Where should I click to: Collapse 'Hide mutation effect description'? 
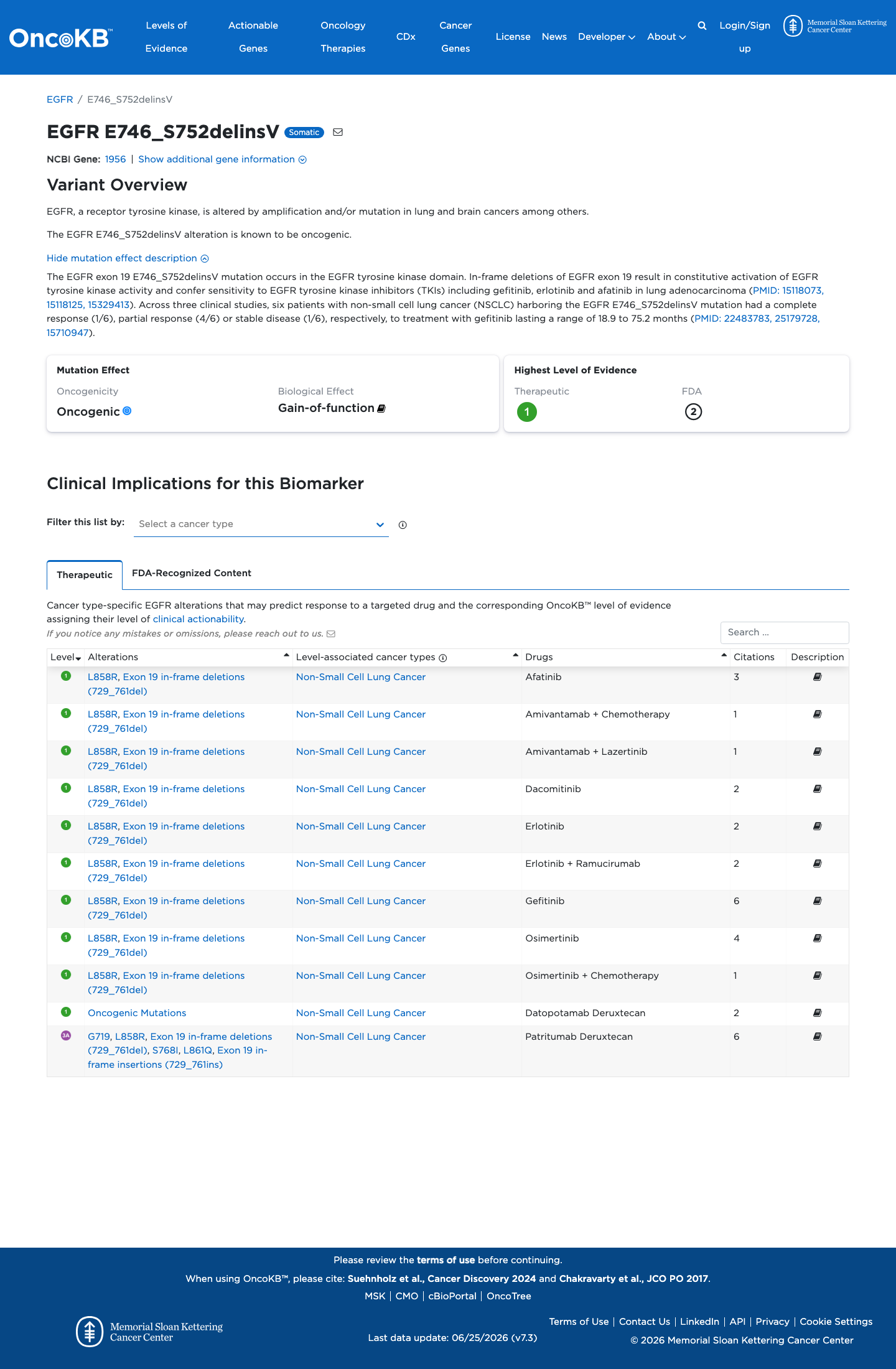point(128,258)
